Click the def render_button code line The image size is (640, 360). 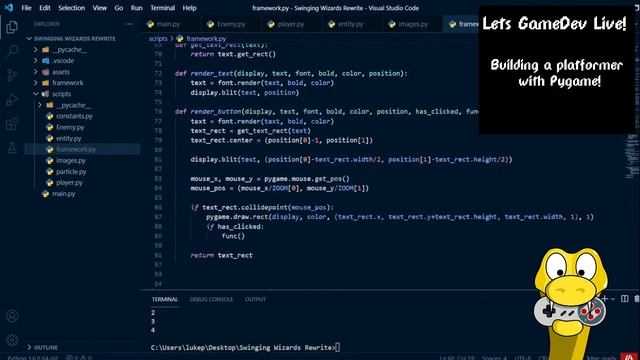pos(327,111)
